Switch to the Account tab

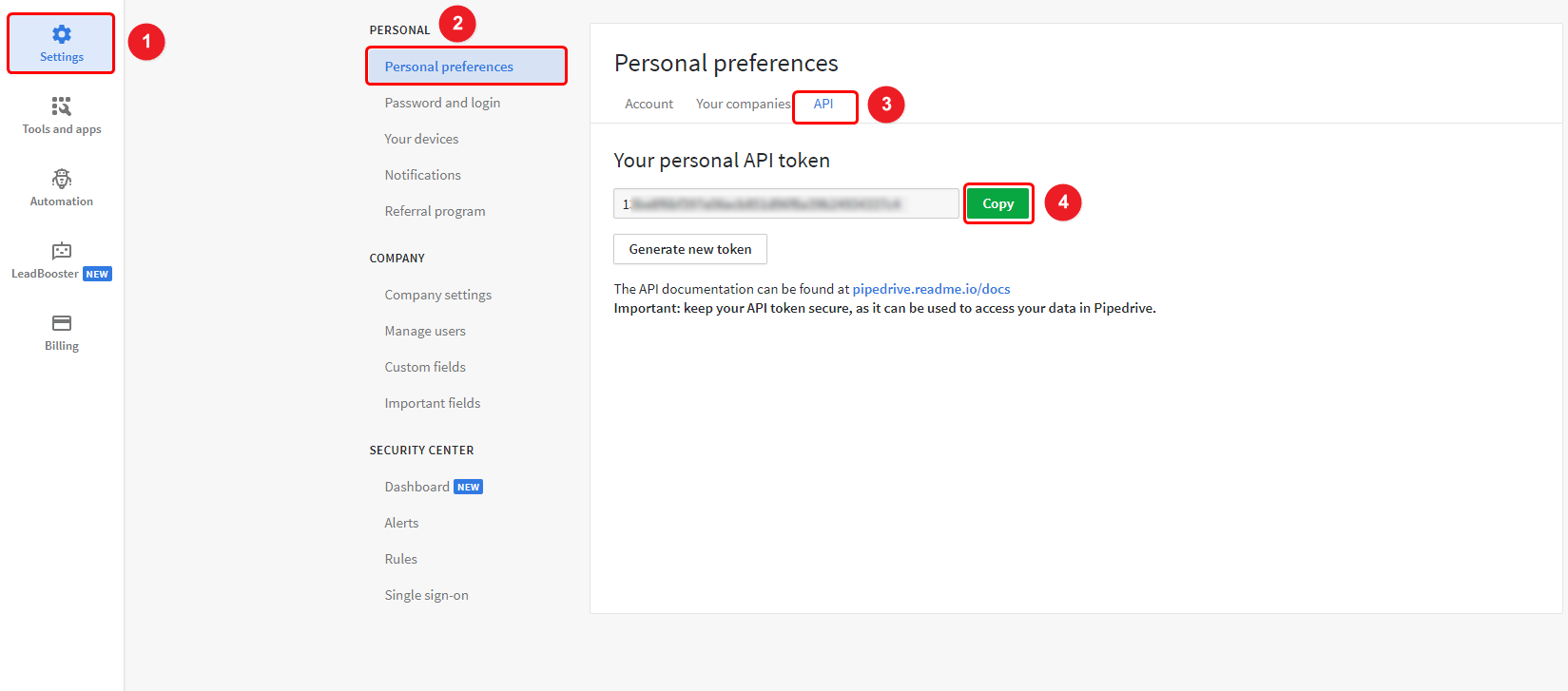pos(648,104)
